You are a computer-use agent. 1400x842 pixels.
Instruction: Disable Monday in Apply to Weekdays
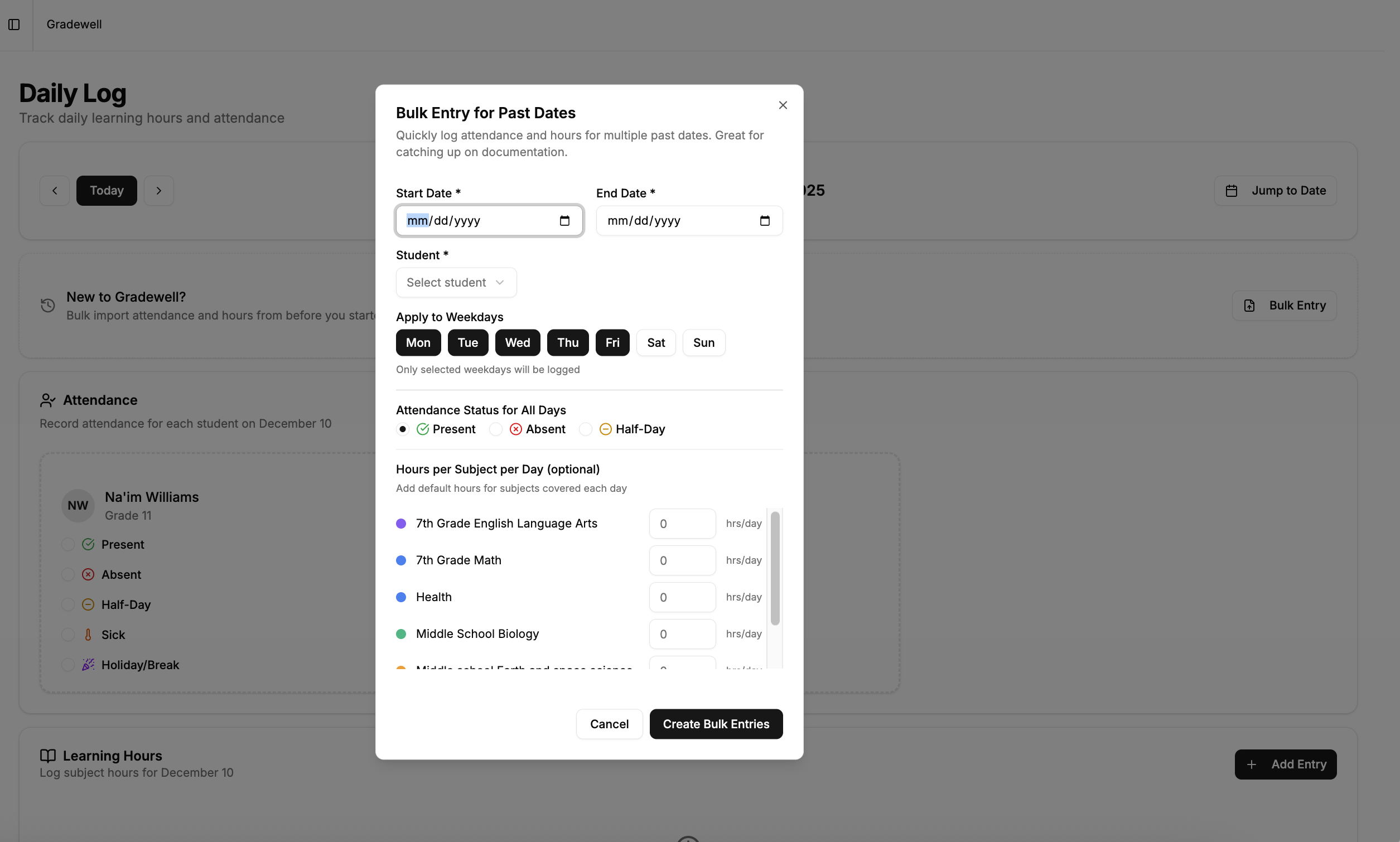coord(418,342)
